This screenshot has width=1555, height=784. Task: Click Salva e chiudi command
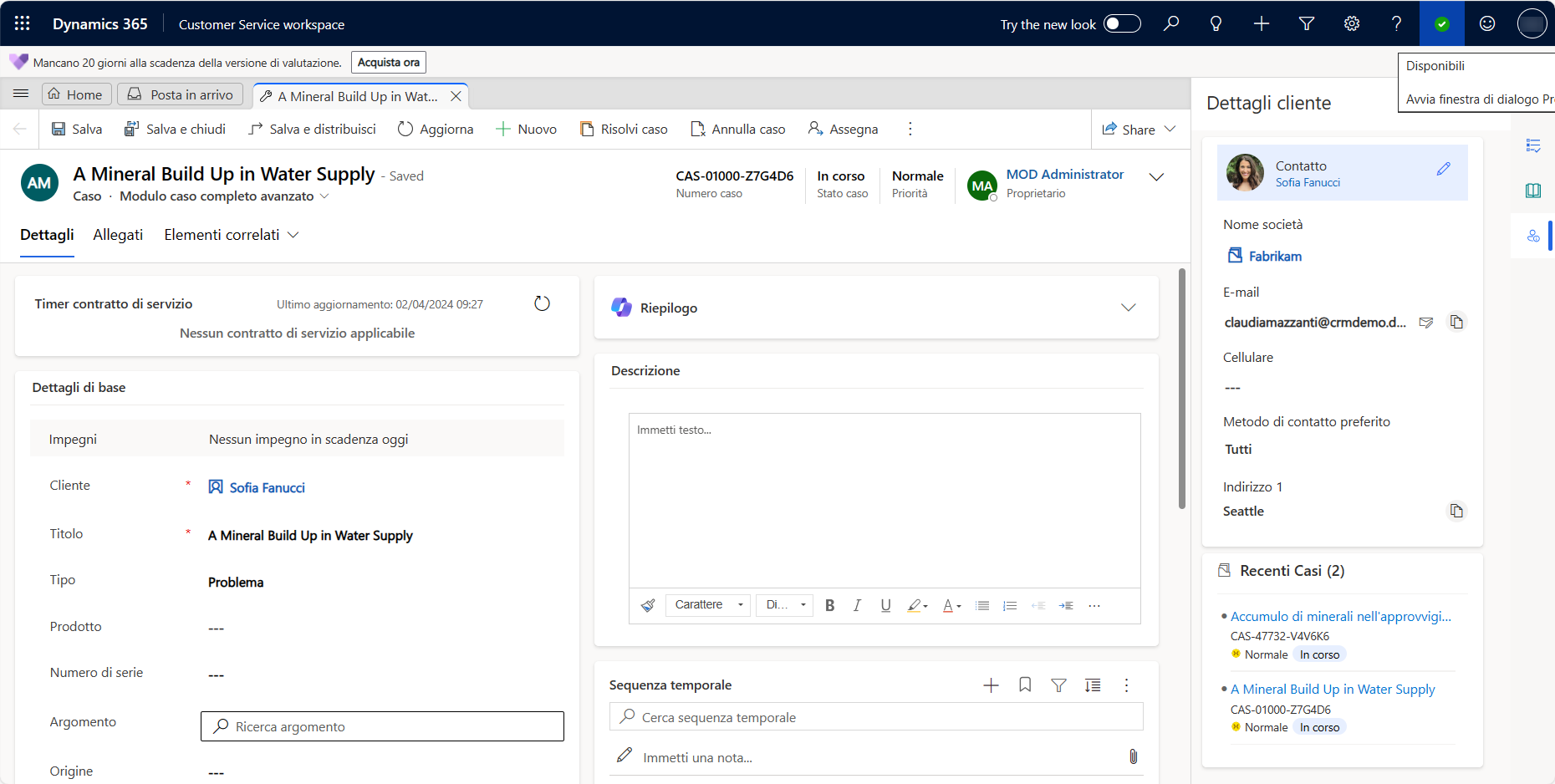(x=175, y=129)
